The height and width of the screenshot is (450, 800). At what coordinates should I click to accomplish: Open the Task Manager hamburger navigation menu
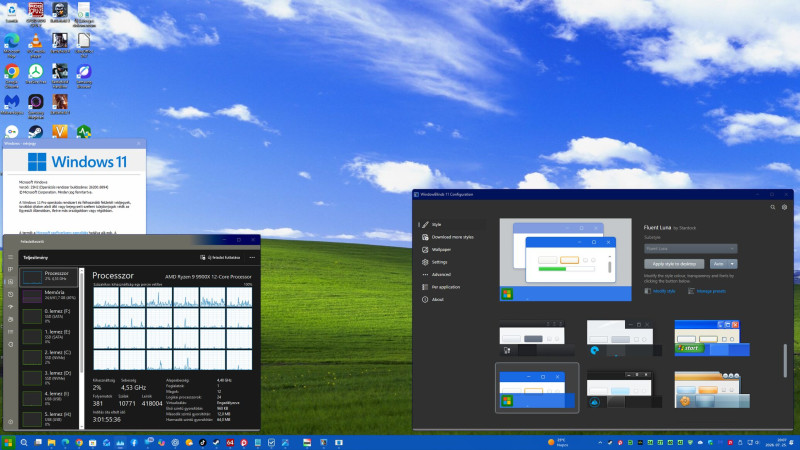[x=10, y=257]
